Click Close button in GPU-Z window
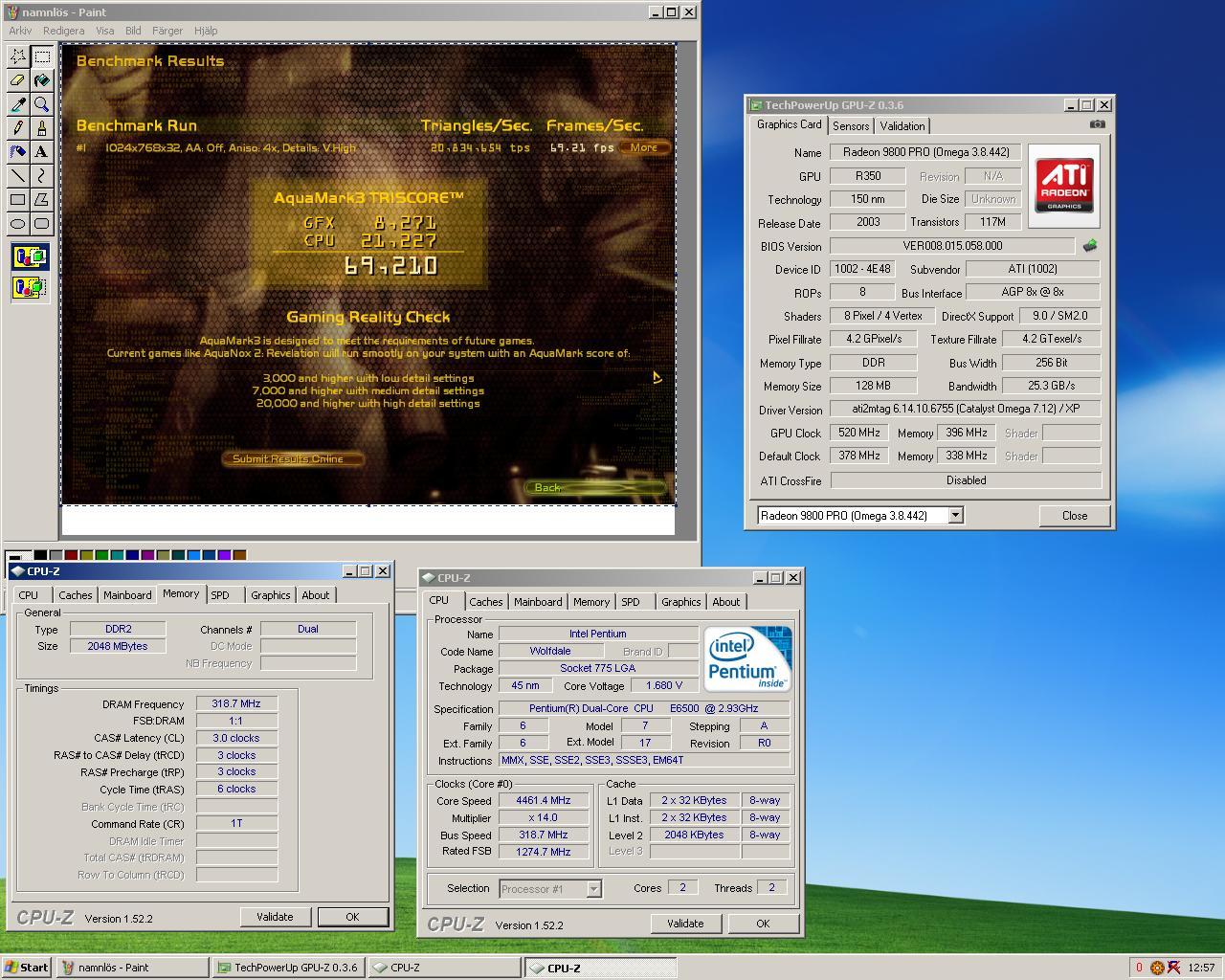The width and height of the screenshot is (1225, 980). pos(1074,516)
